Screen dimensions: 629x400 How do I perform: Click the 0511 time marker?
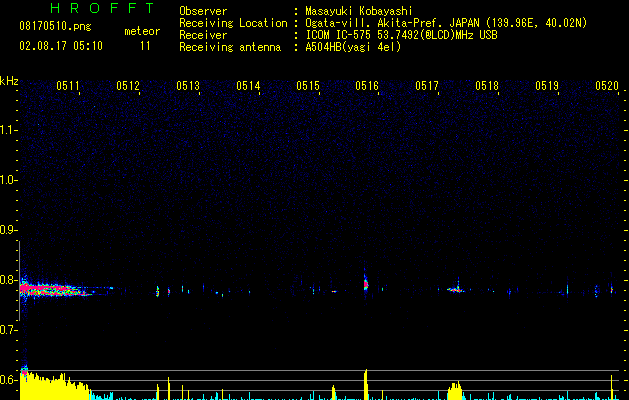(x=68, y=86)
